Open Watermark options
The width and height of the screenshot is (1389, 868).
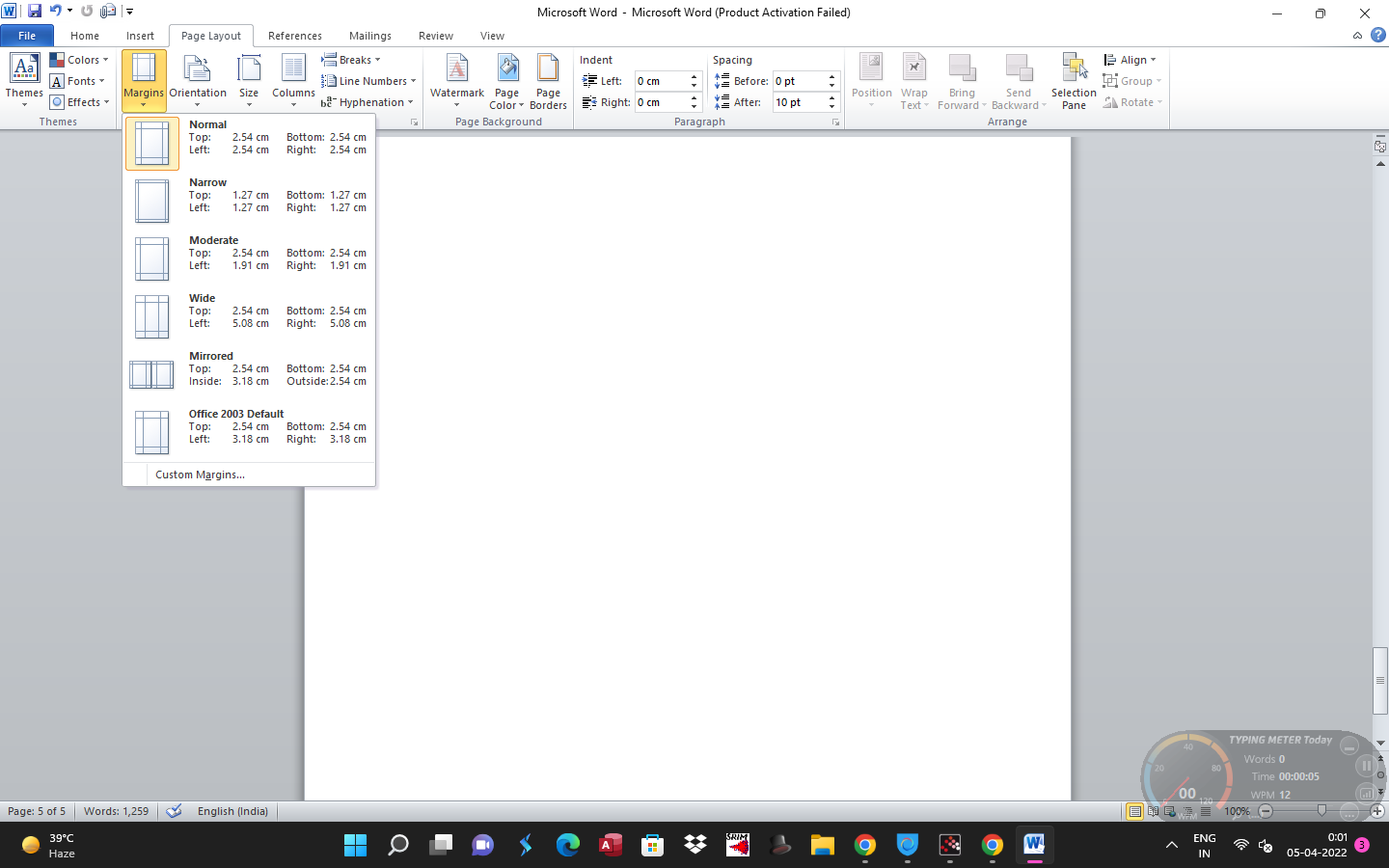(457, 80)
